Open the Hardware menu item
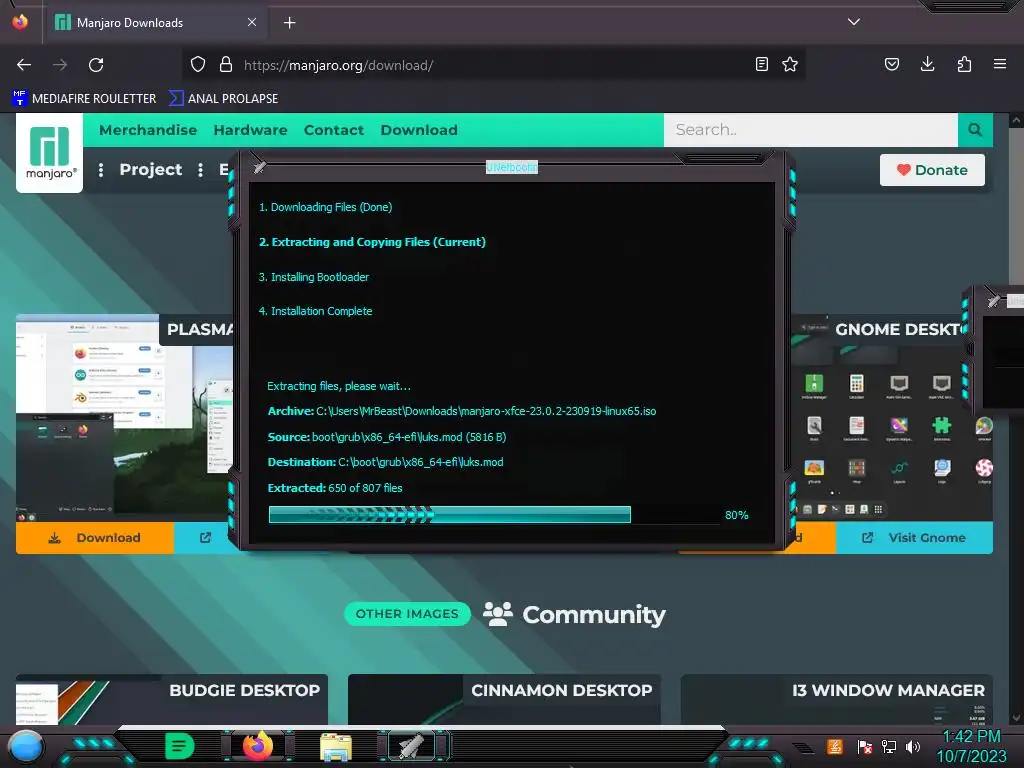This screenshot has height=768, width=1024. (x=250, y=130)
